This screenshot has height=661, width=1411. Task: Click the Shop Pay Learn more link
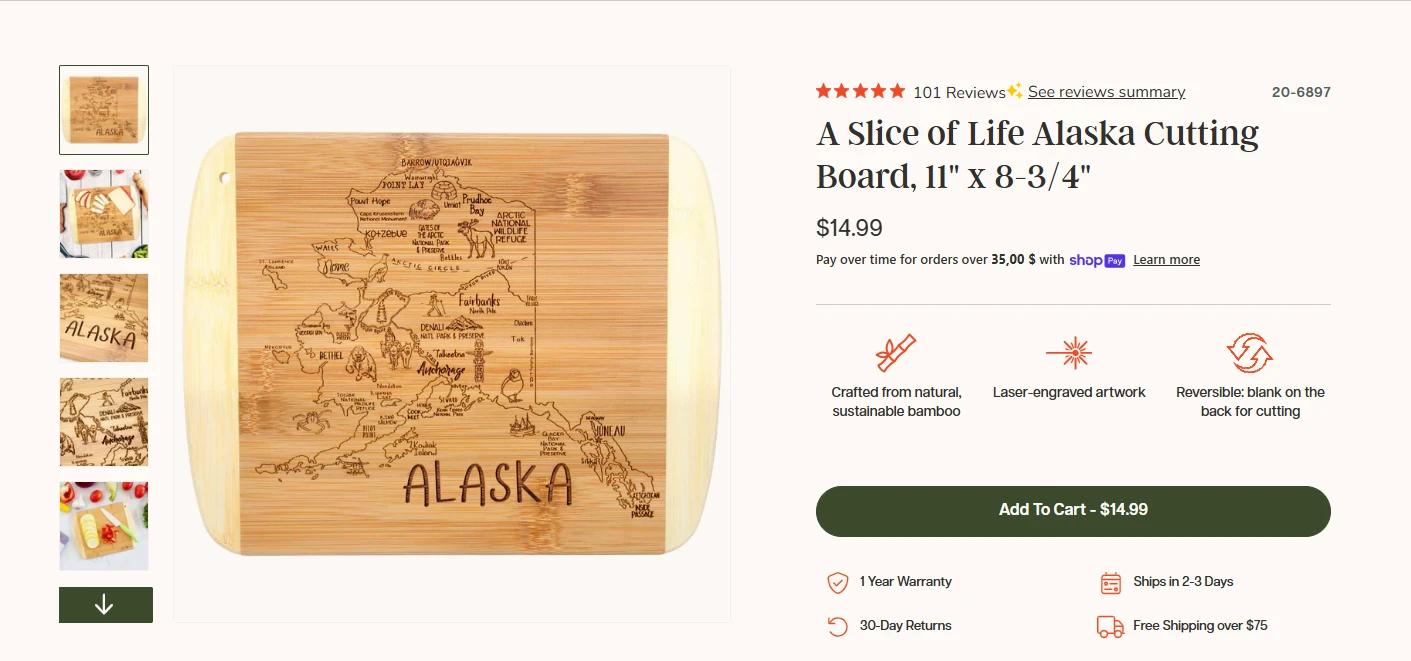(1166, 260)
